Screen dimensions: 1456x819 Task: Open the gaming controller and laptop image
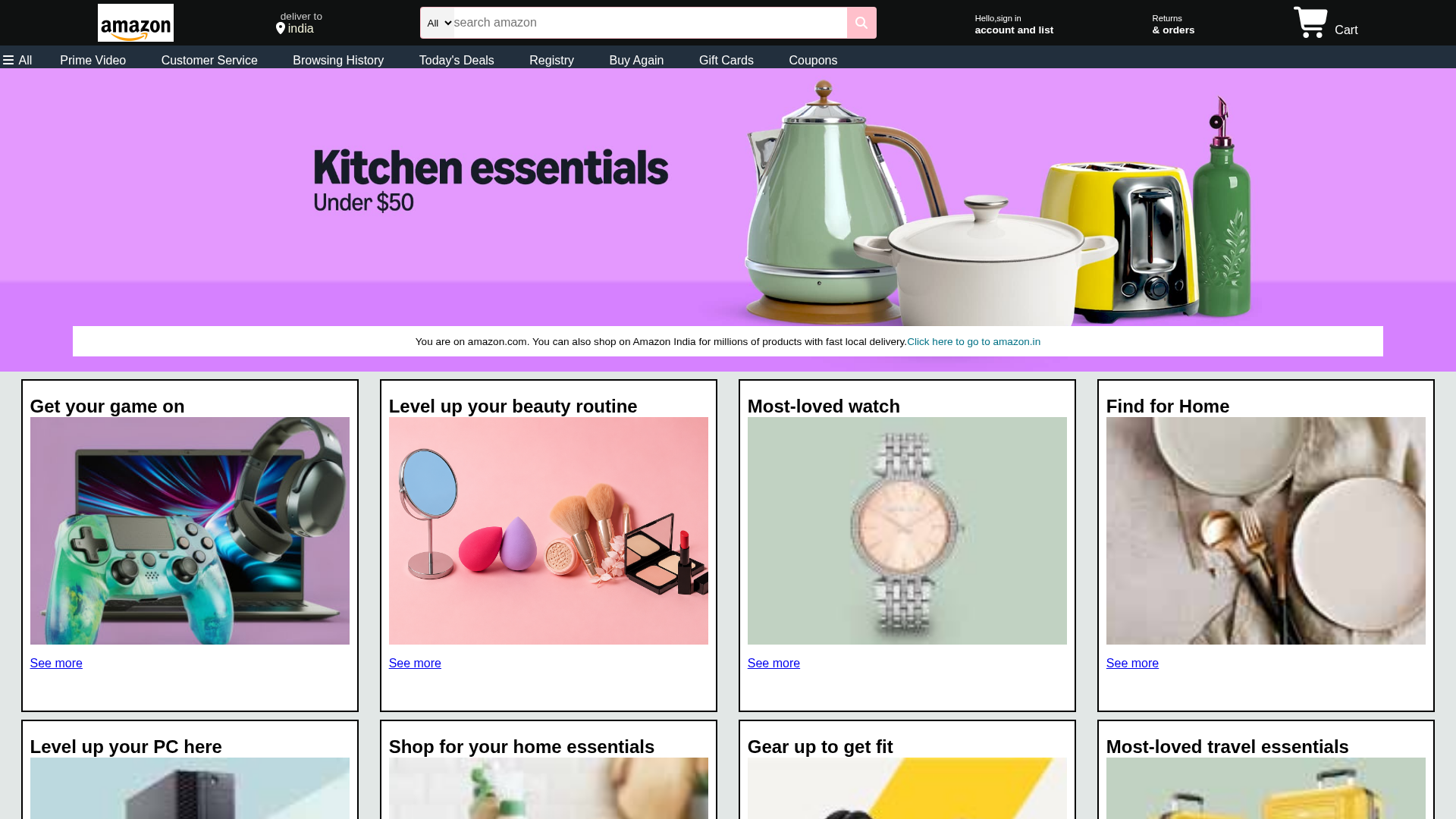click(190, 531)
